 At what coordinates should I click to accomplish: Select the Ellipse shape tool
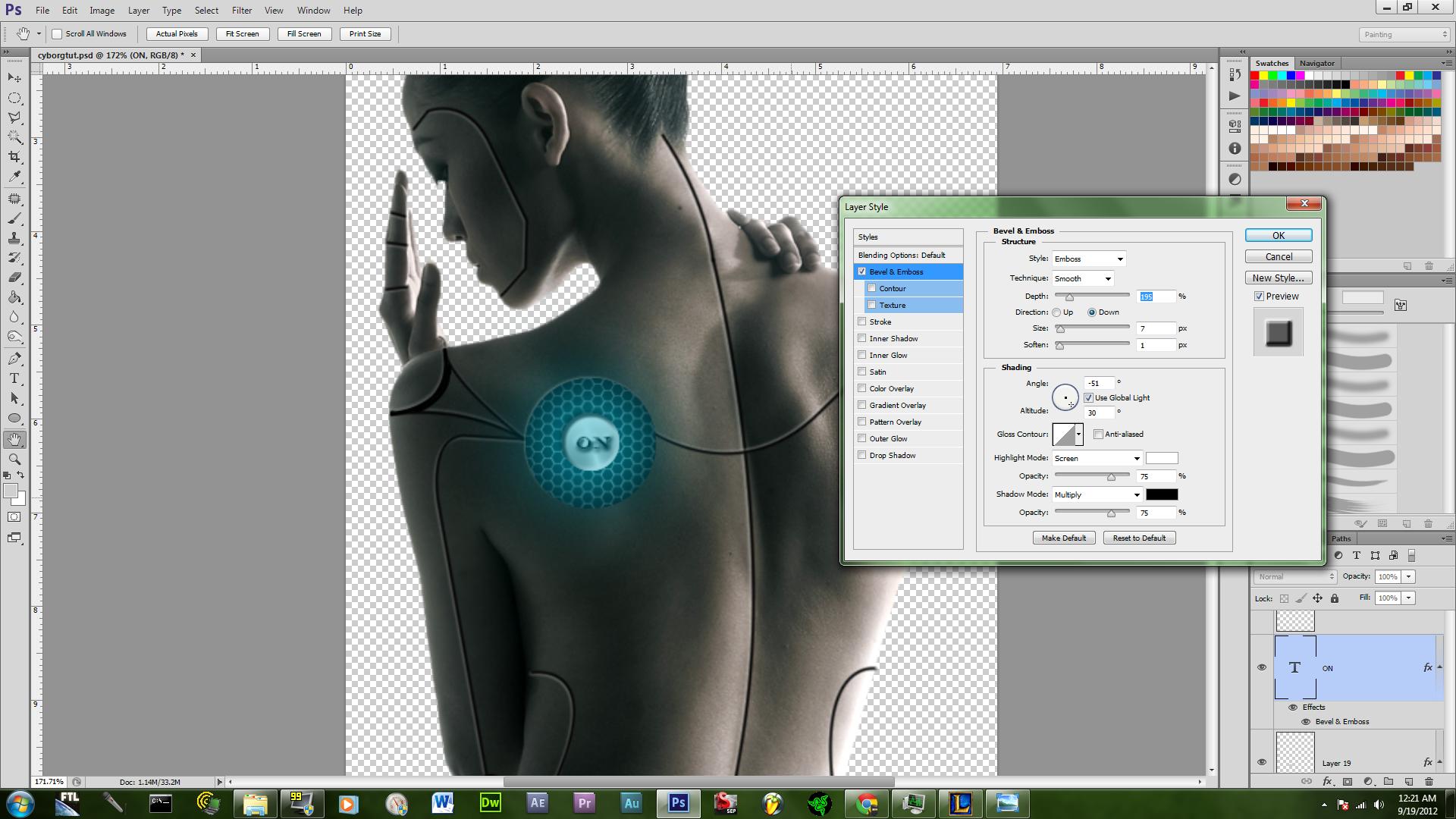pos(14,418)
